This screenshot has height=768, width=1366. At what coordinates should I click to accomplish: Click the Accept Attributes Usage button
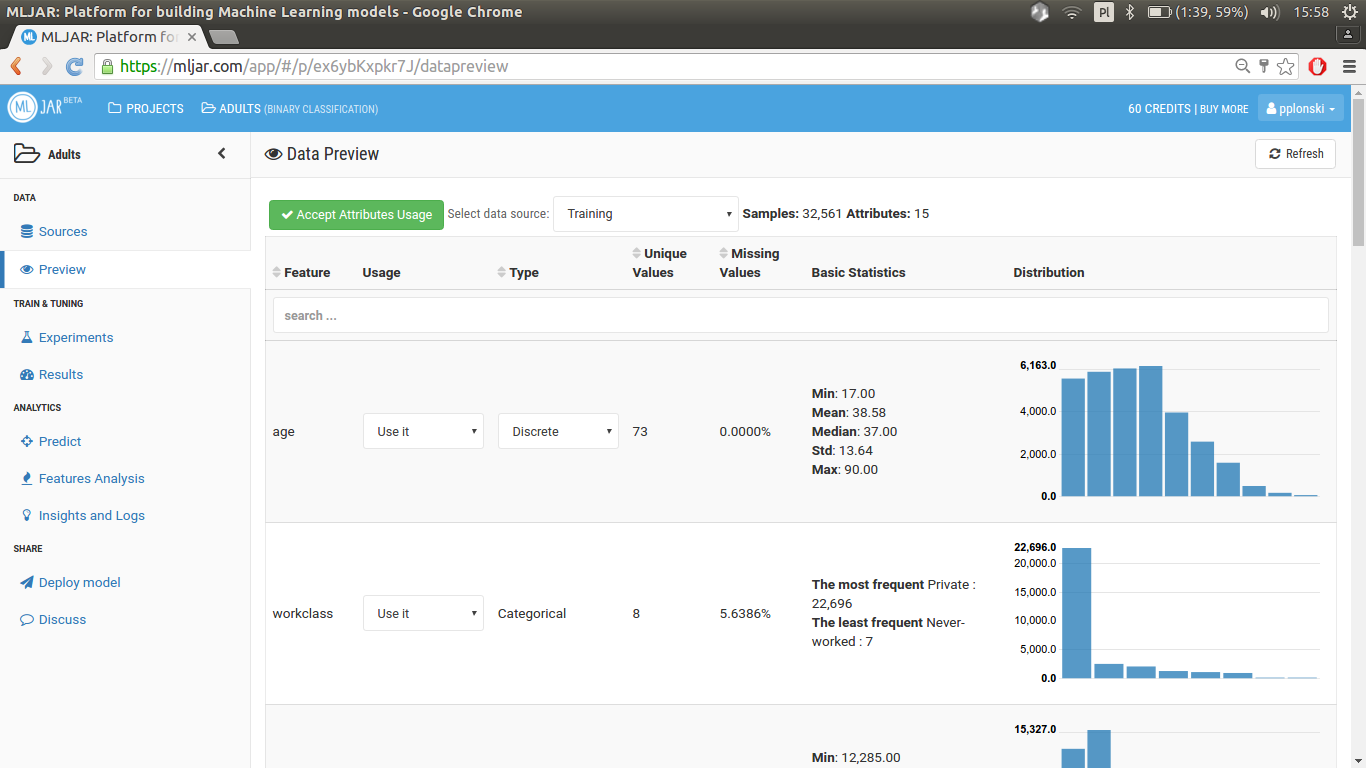point(356,214)
